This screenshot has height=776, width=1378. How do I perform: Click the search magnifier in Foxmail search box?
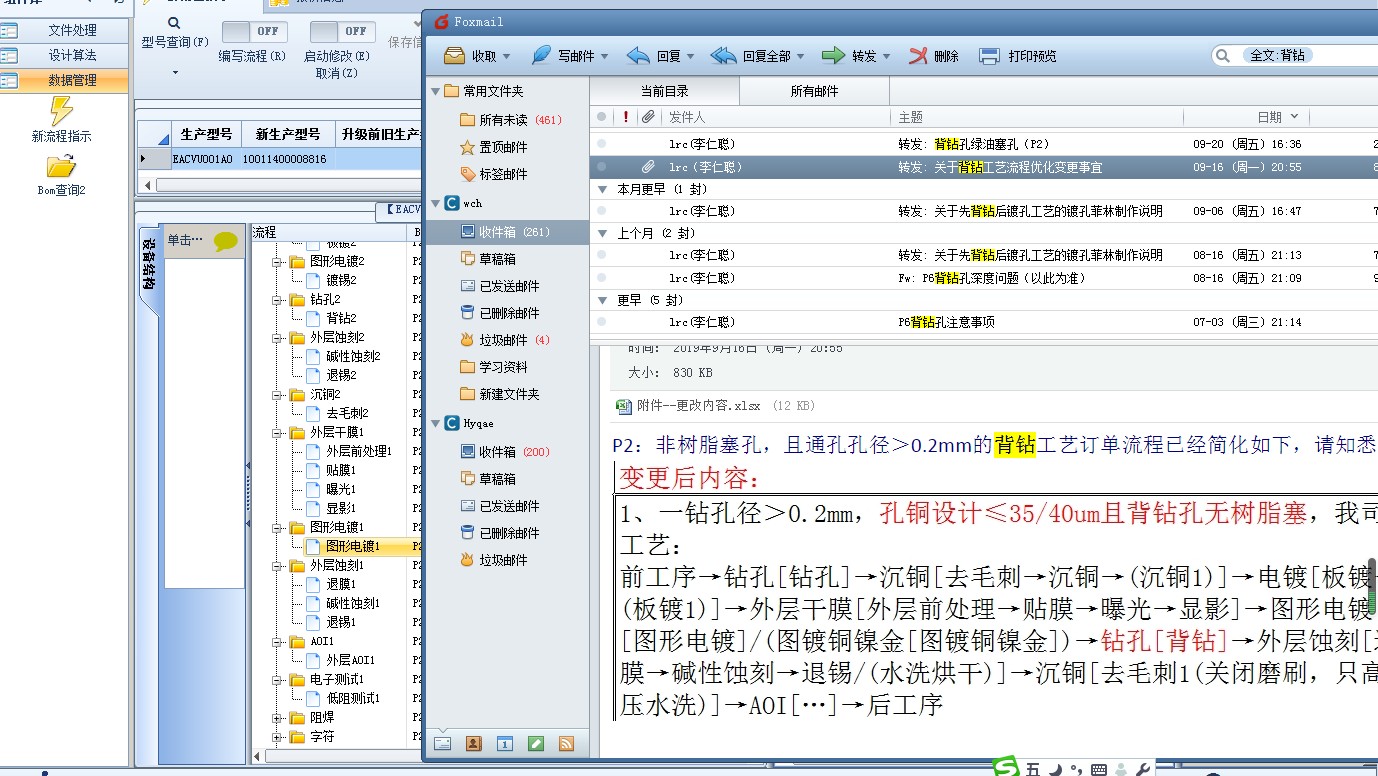[x=1223, y=56]
